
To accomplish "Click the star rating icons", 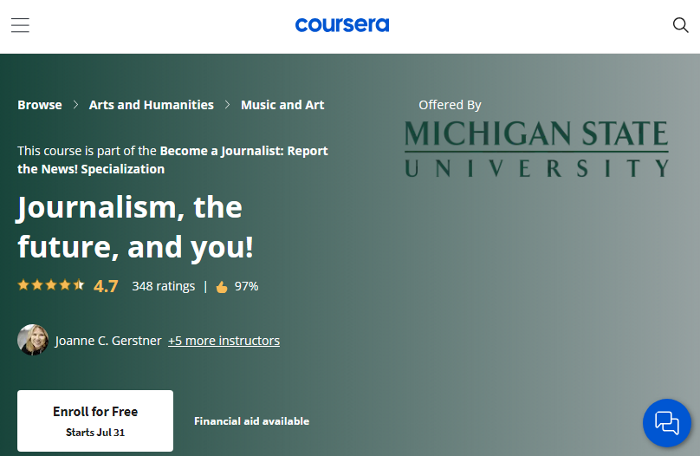I will tap(51, 285).
